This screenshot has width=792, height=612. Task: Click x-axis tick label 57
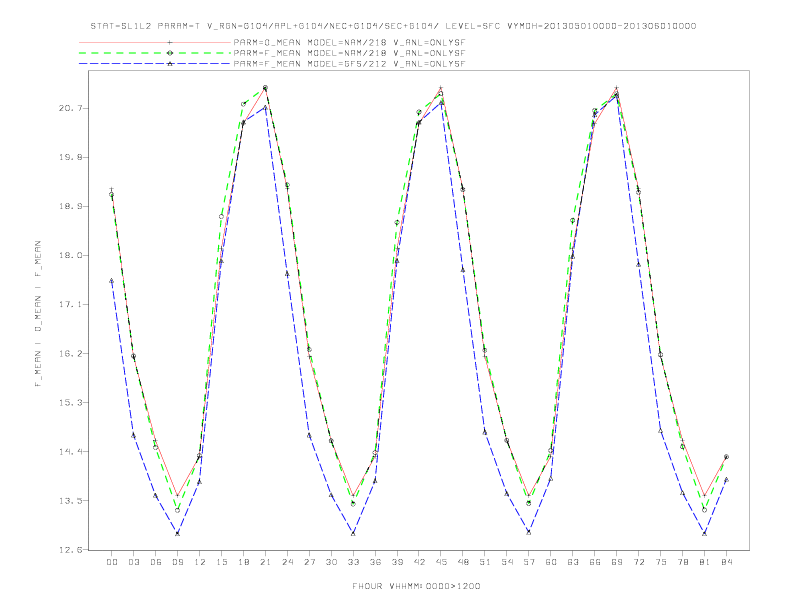click(529, 562)
